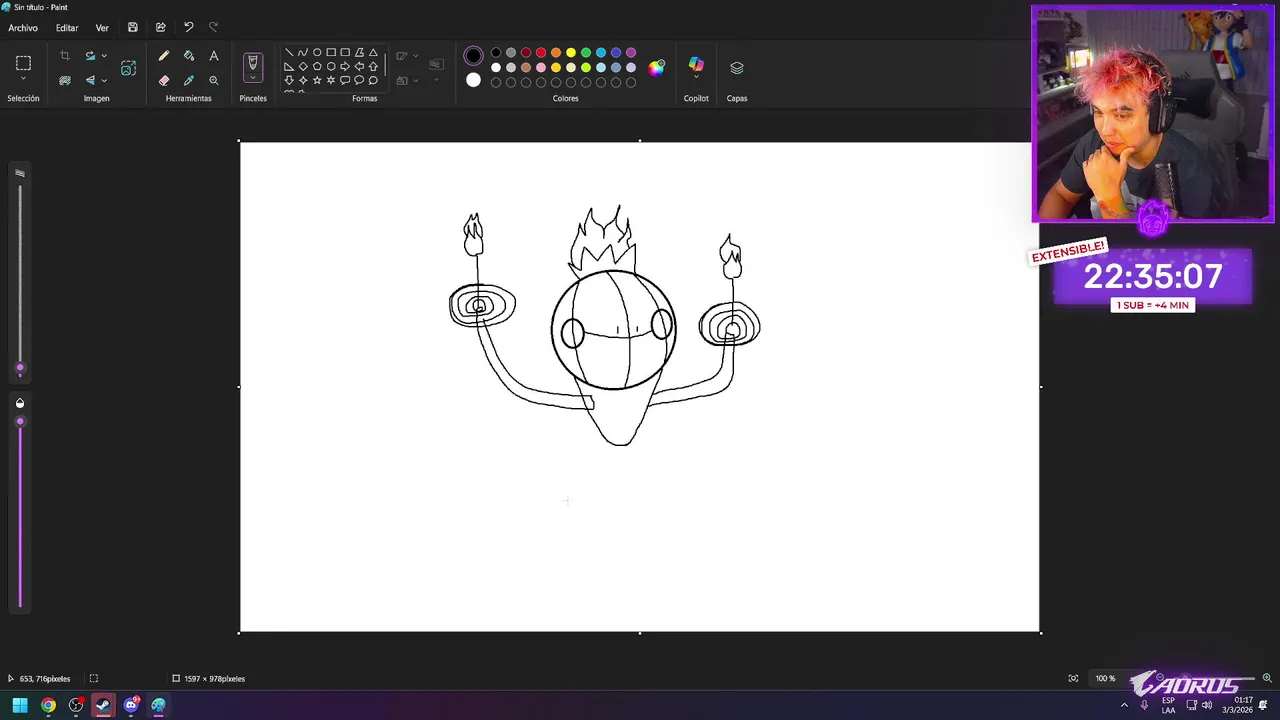Image resolution: width=1280 pixels, height=720 pixels.
Task: Open the Copilot dropdown
Action: point(696,75)
